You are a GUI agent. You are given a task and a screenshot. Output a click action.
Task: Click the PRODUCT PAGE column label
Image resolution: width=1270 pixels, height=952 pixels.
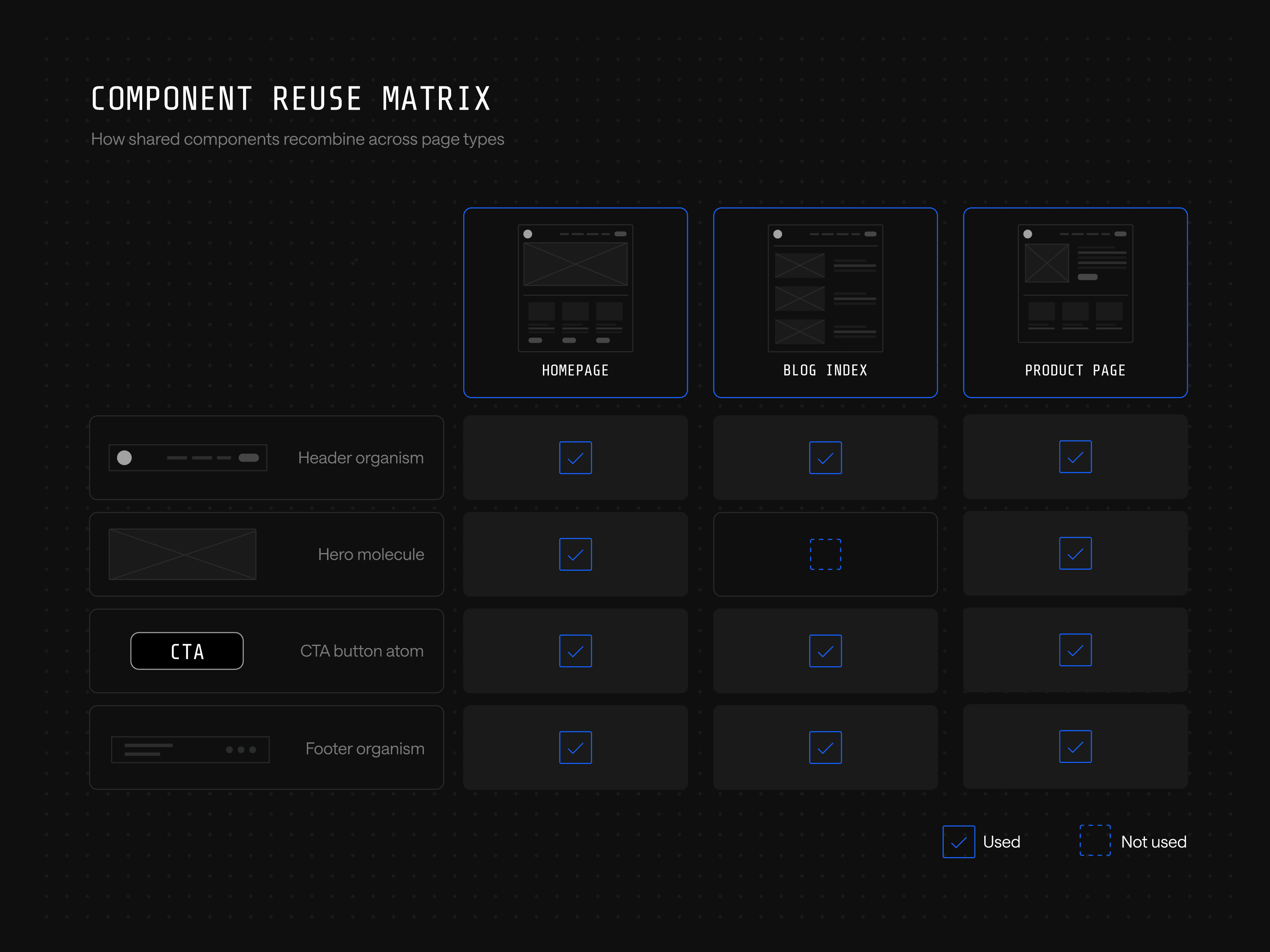point(1075,370)
